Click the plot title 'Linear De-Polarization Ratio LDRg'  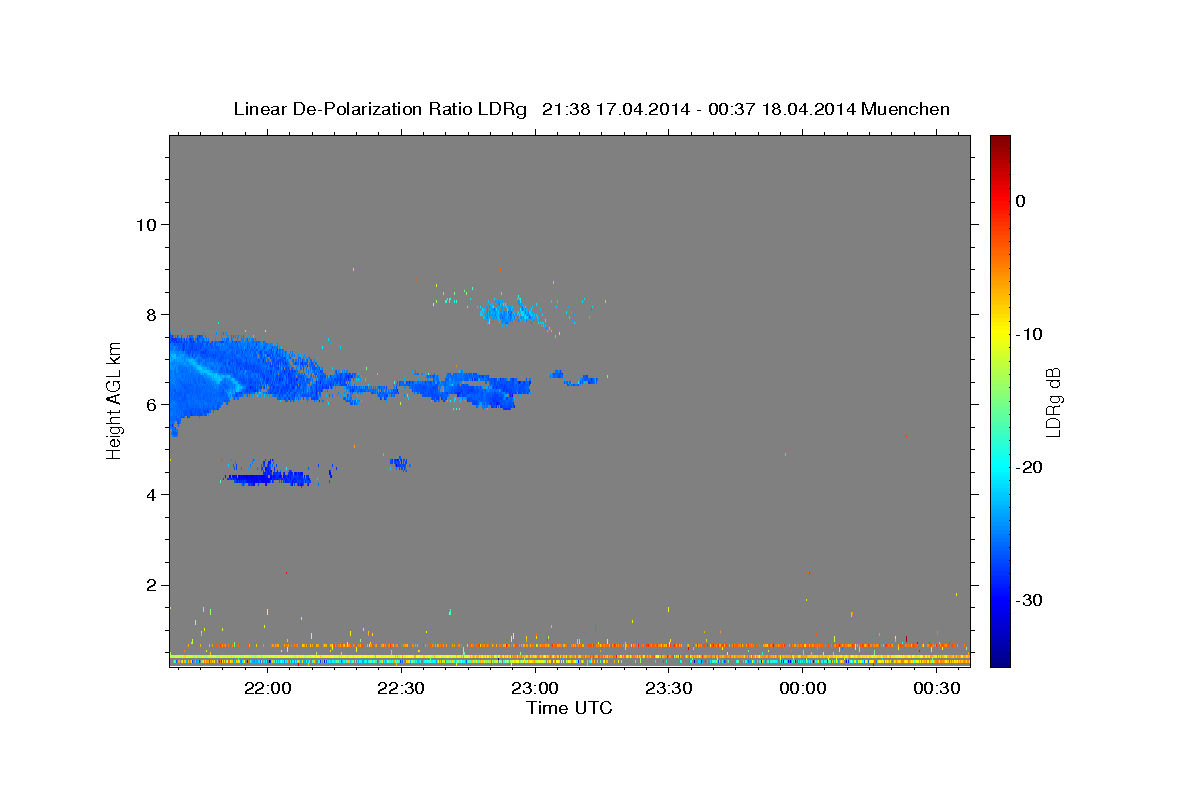tap(380, 109)
